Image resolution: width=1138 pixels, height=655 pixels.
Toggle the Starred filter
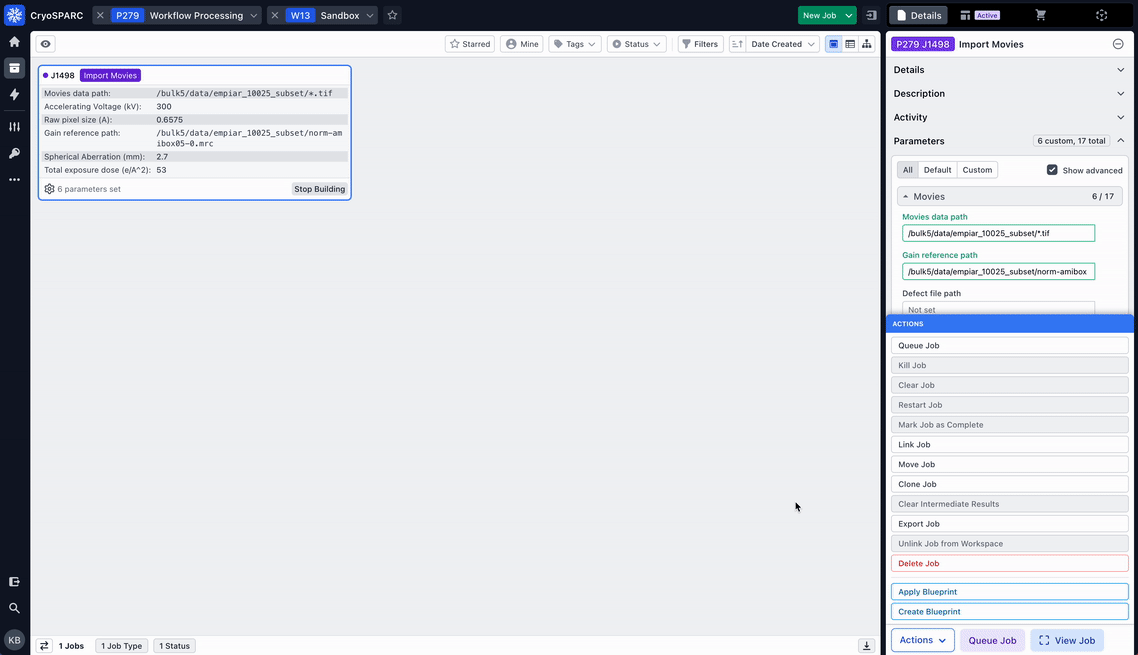(469, 44)
